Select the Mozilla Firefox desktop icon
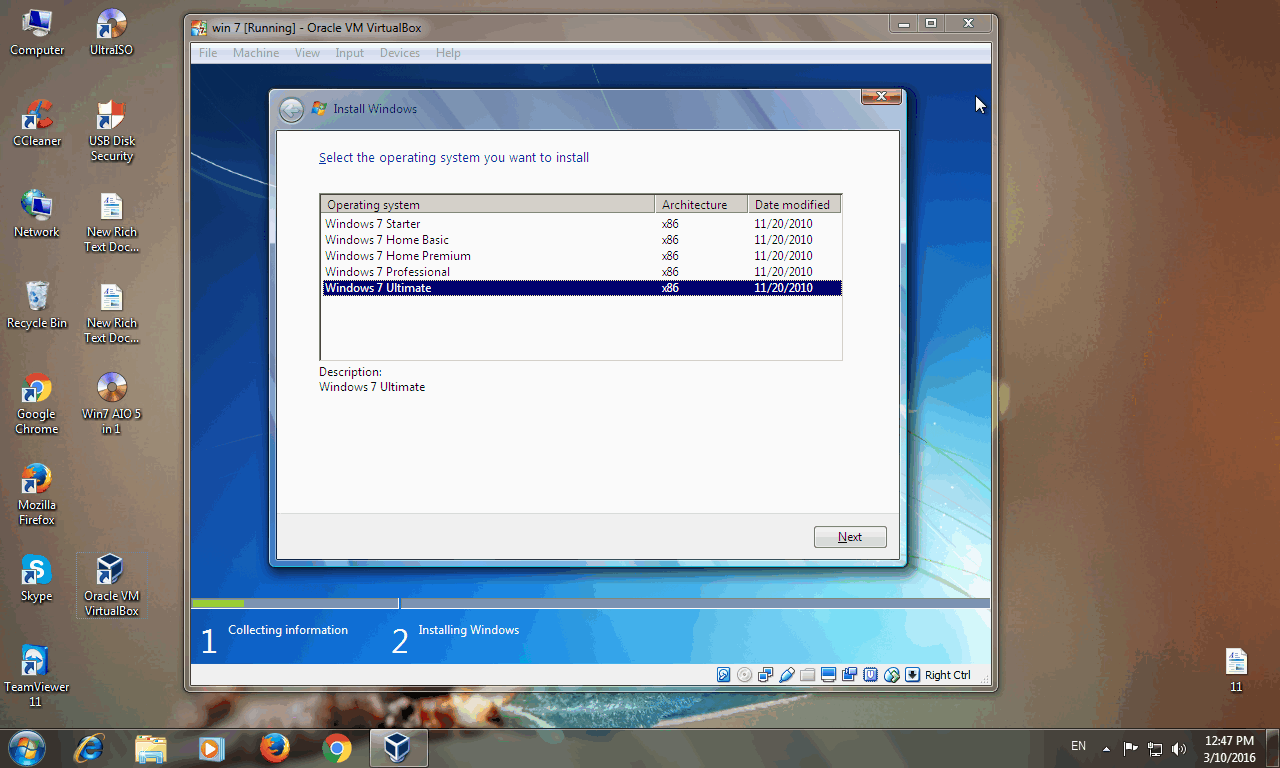This screenshot has height=768, width=1280. tap(37, 494)
